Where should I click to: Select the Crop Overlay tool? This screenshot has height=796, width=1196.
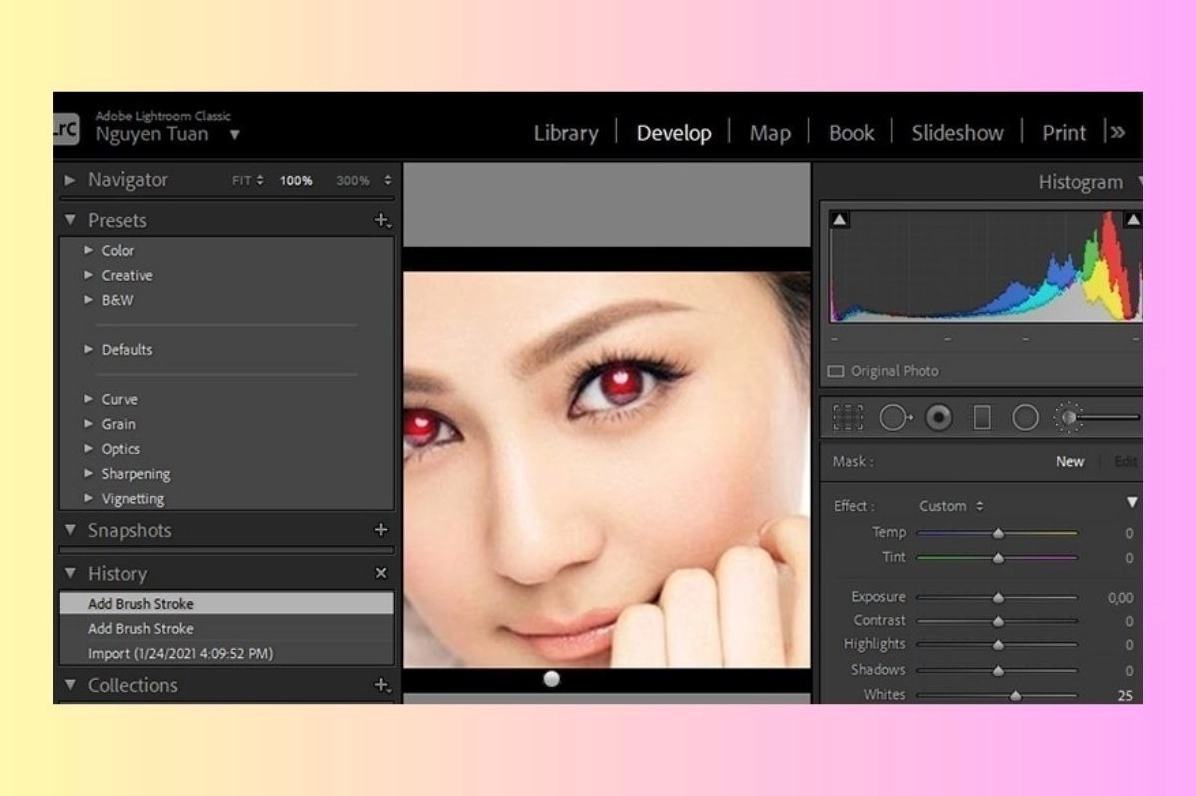pos(848,418)
